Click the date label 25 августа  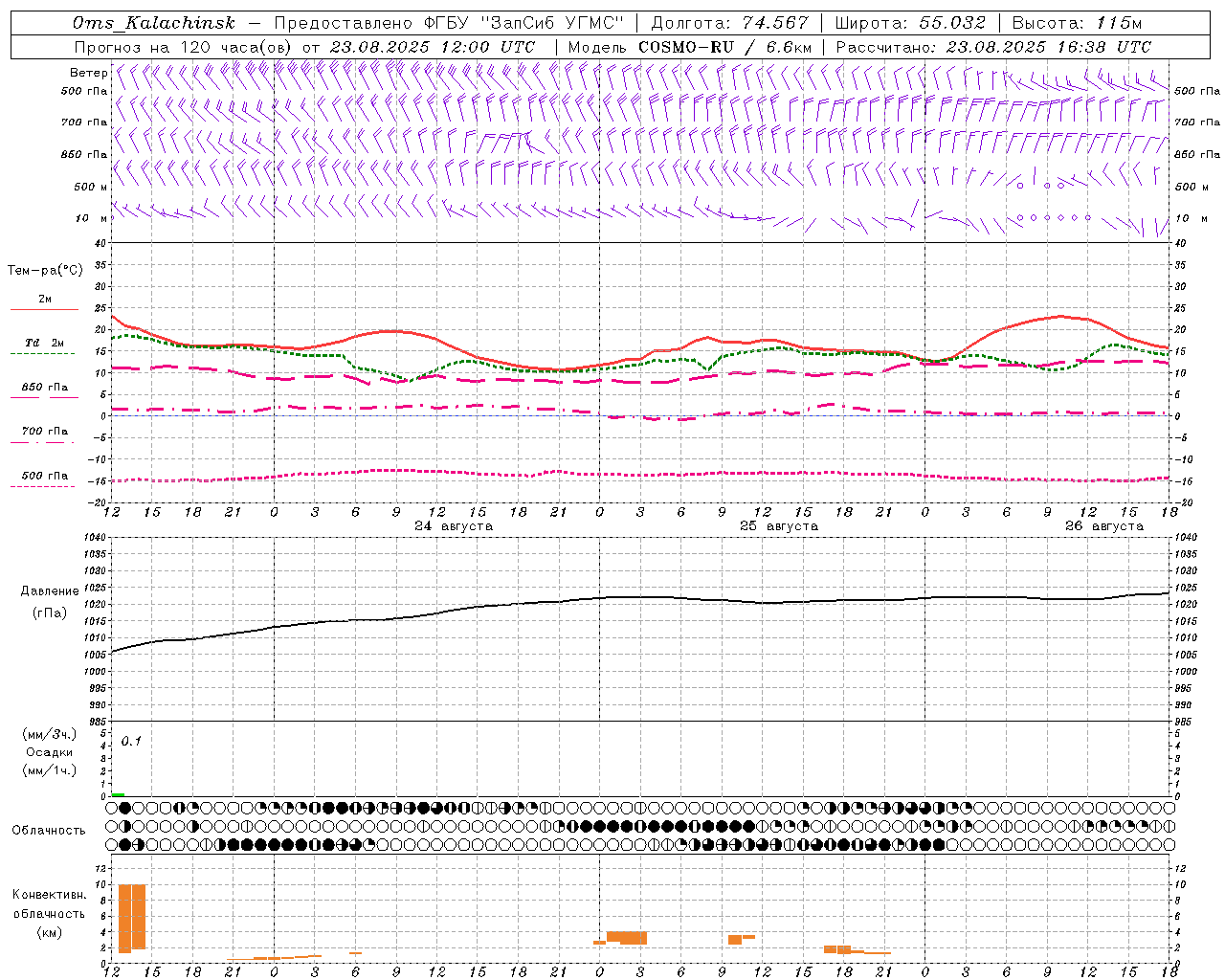pos(779,526)
